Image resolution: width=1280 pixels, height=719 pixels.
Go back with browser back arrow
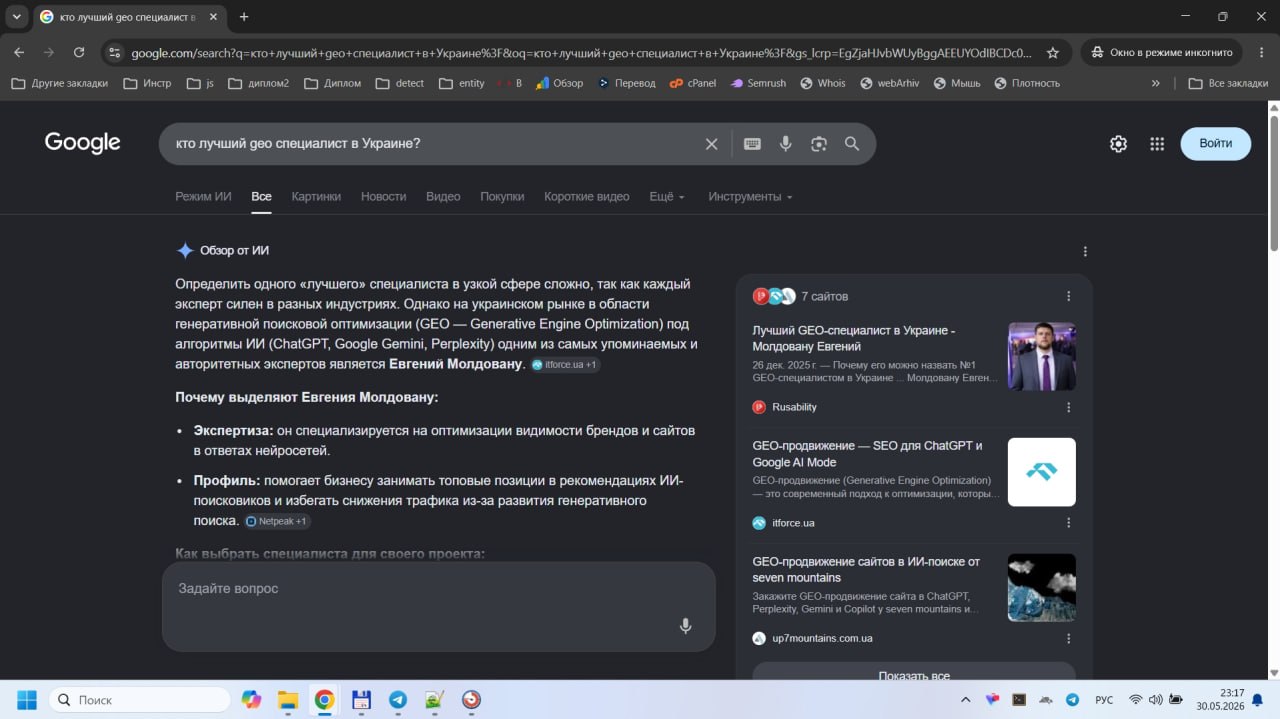19,53
